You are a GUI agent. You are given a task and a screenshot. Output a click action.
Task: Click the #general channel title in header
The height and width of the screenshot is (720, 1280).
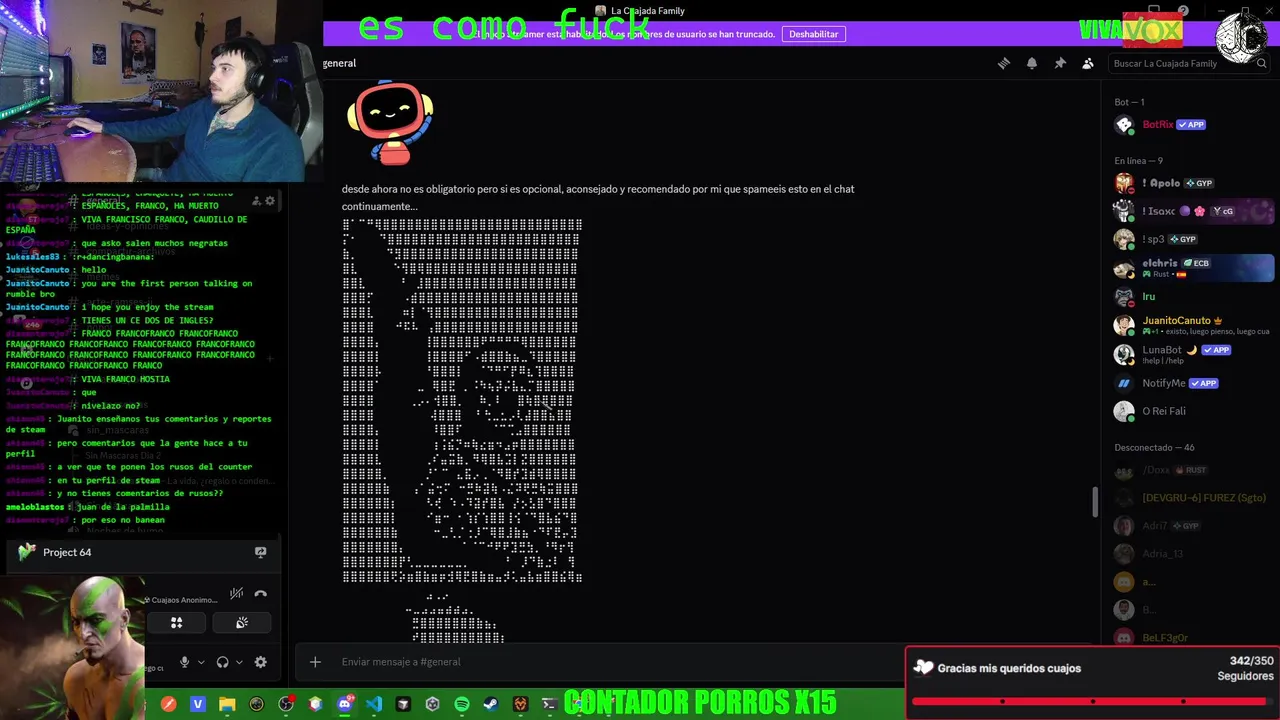pos(340,63)
